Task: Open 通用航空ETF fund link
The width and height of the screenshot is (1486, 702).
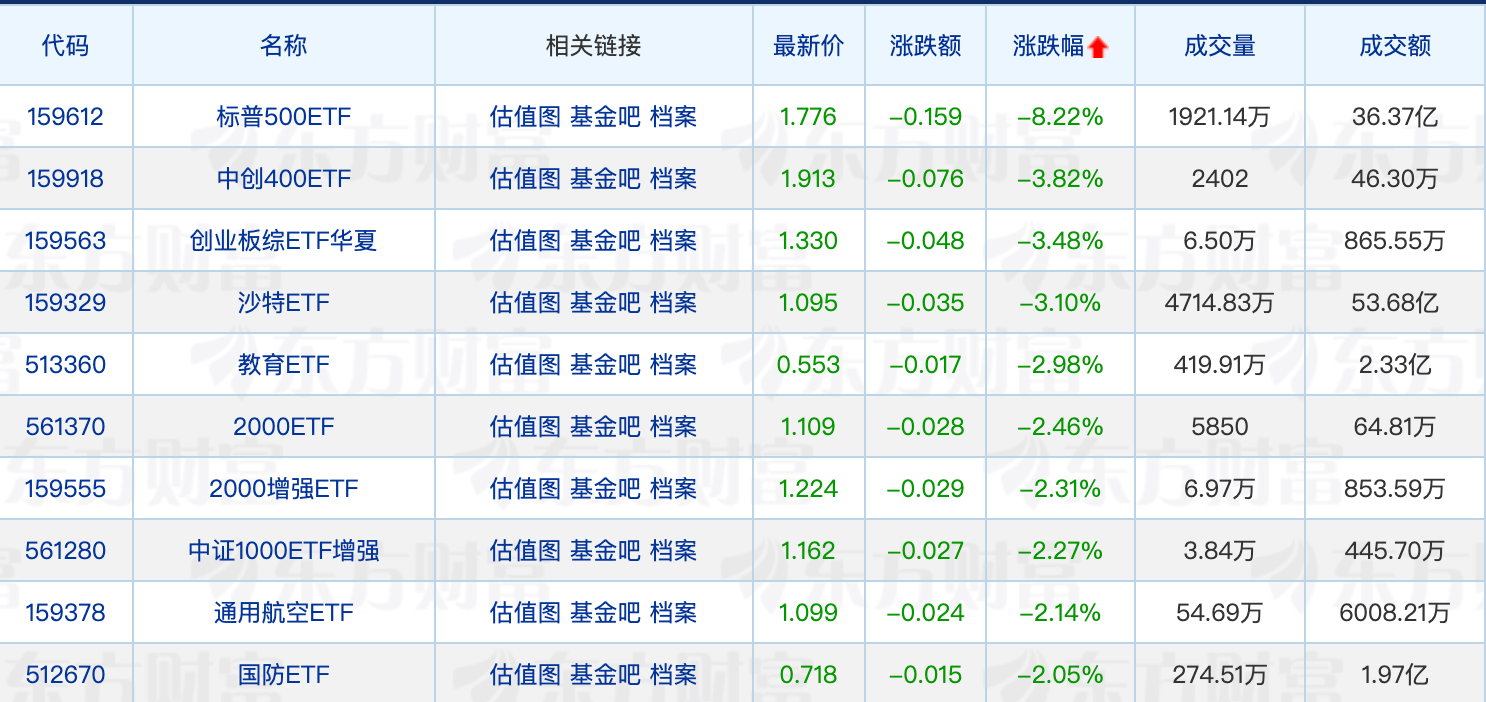Action: coord(284,613)
